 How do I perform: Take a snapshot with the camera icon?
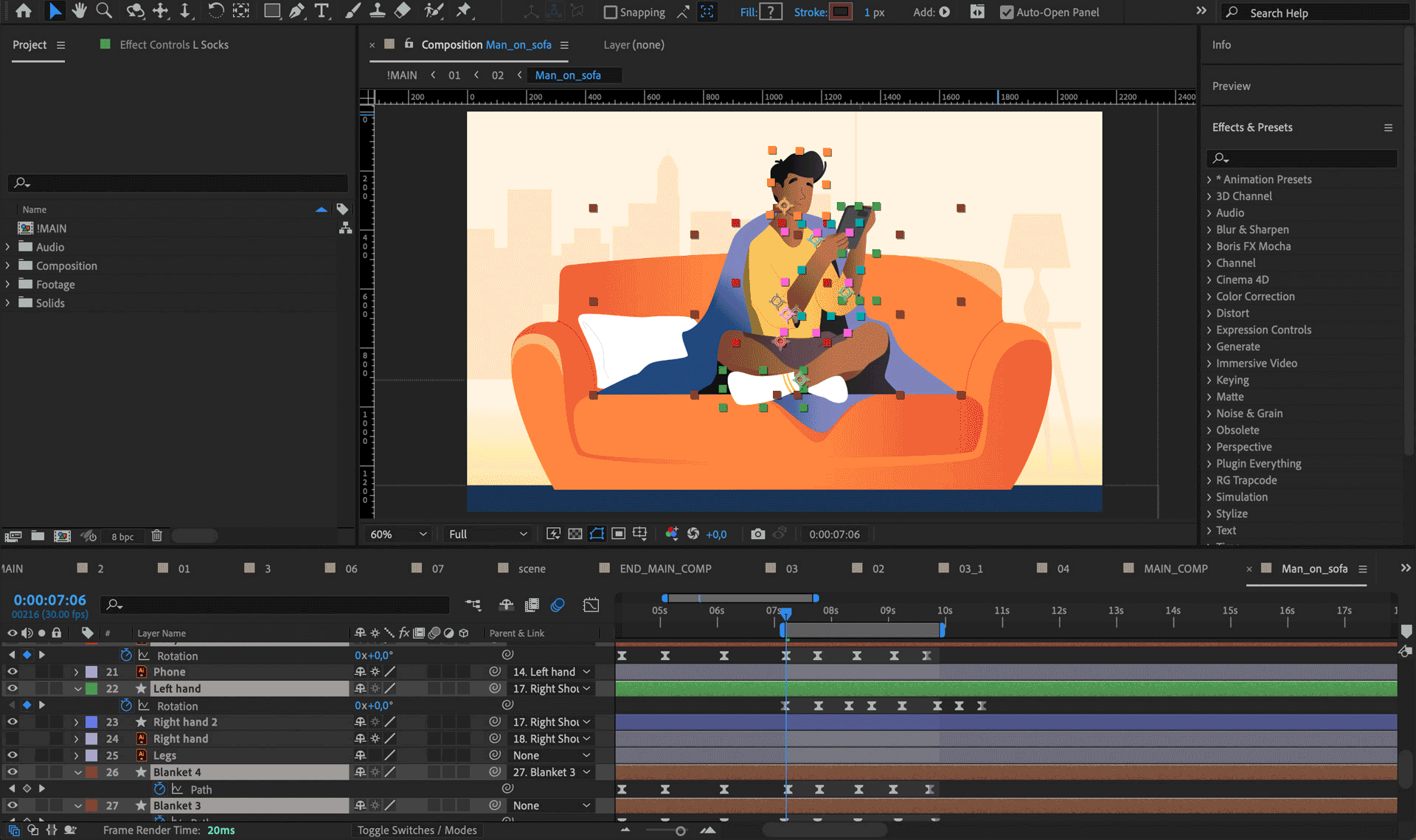tap(757, 534)
